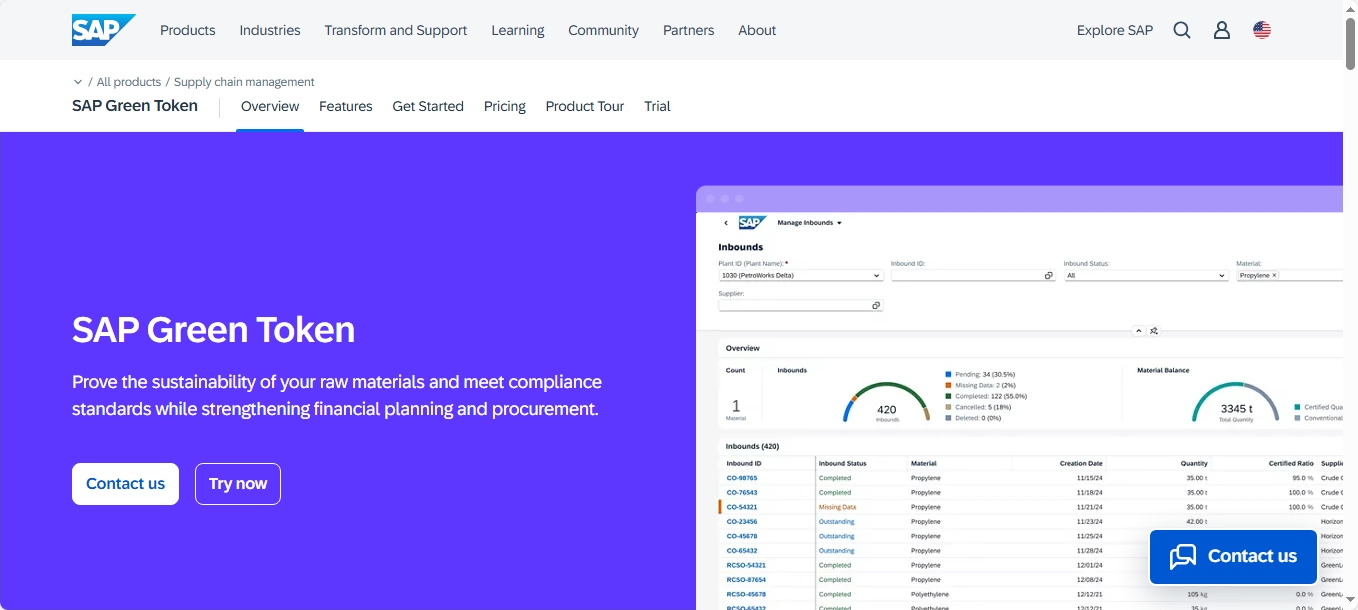This screenshot has width=1358, height=610.
Task: Click the orange Missing Data legend swatch
Action: [948, 385]
